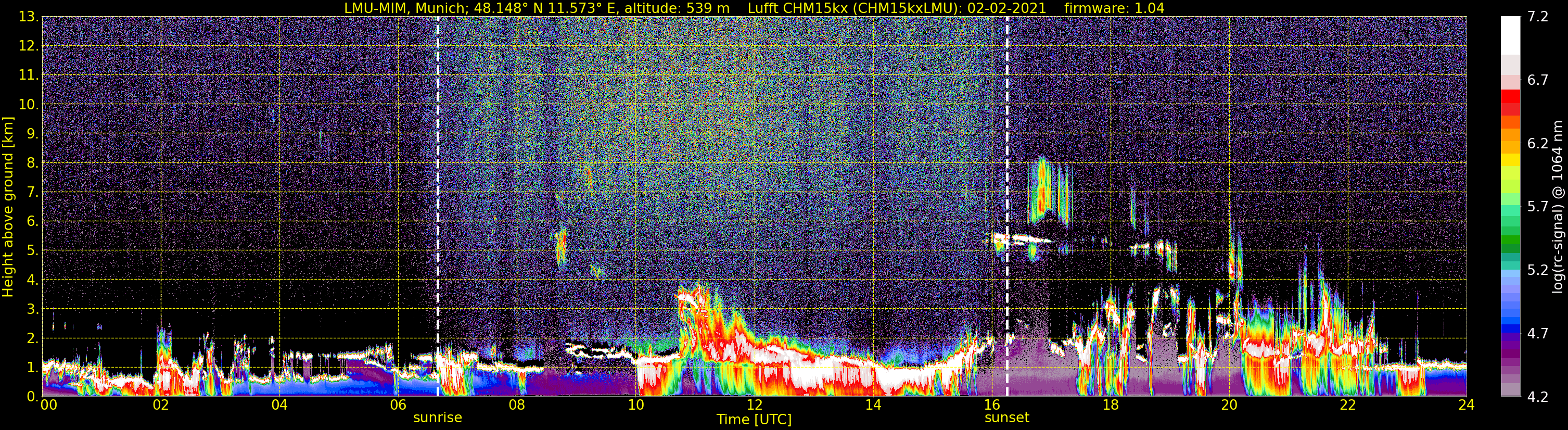Click the time axis tick label 06
The image size is (1568, 430).
[x=398, y=406]
